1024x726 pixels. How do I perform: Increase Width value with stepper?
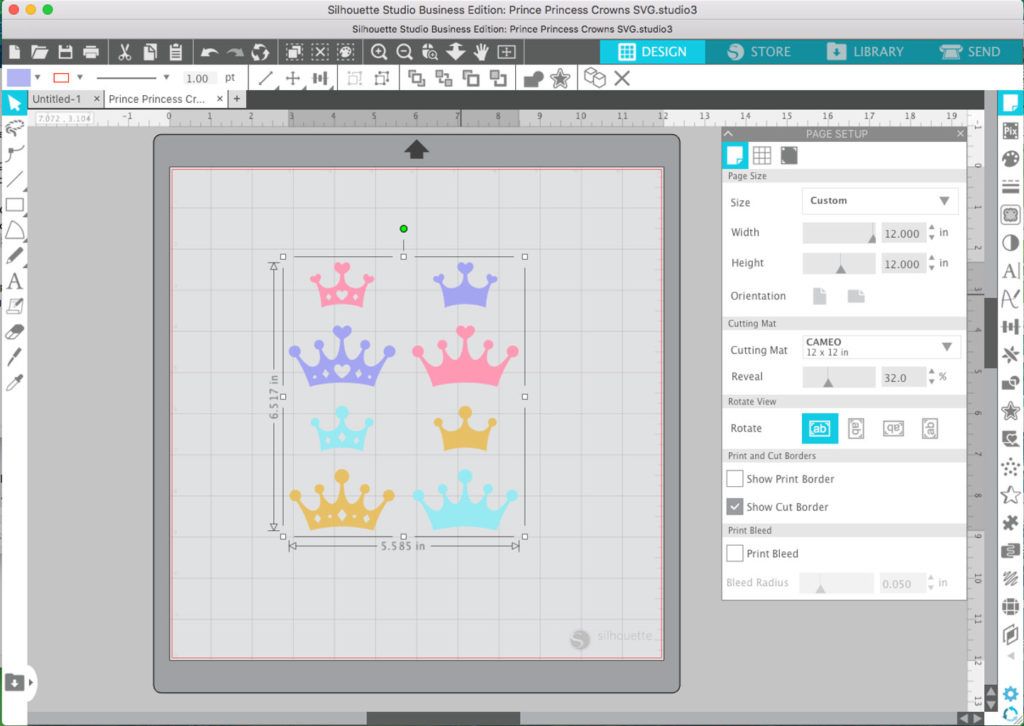point(932,229)
